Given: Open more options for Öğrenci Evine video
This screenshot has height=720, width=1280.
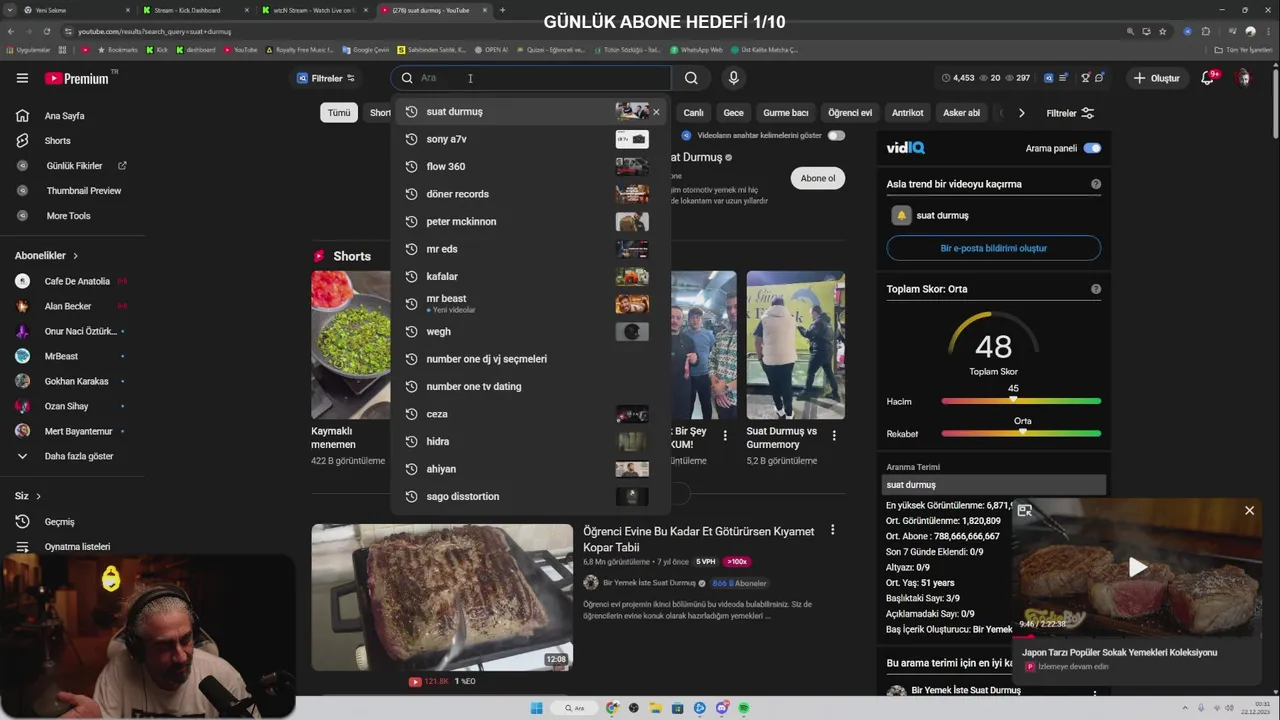Looking at the screenshot, I should [x=832, y=530].
